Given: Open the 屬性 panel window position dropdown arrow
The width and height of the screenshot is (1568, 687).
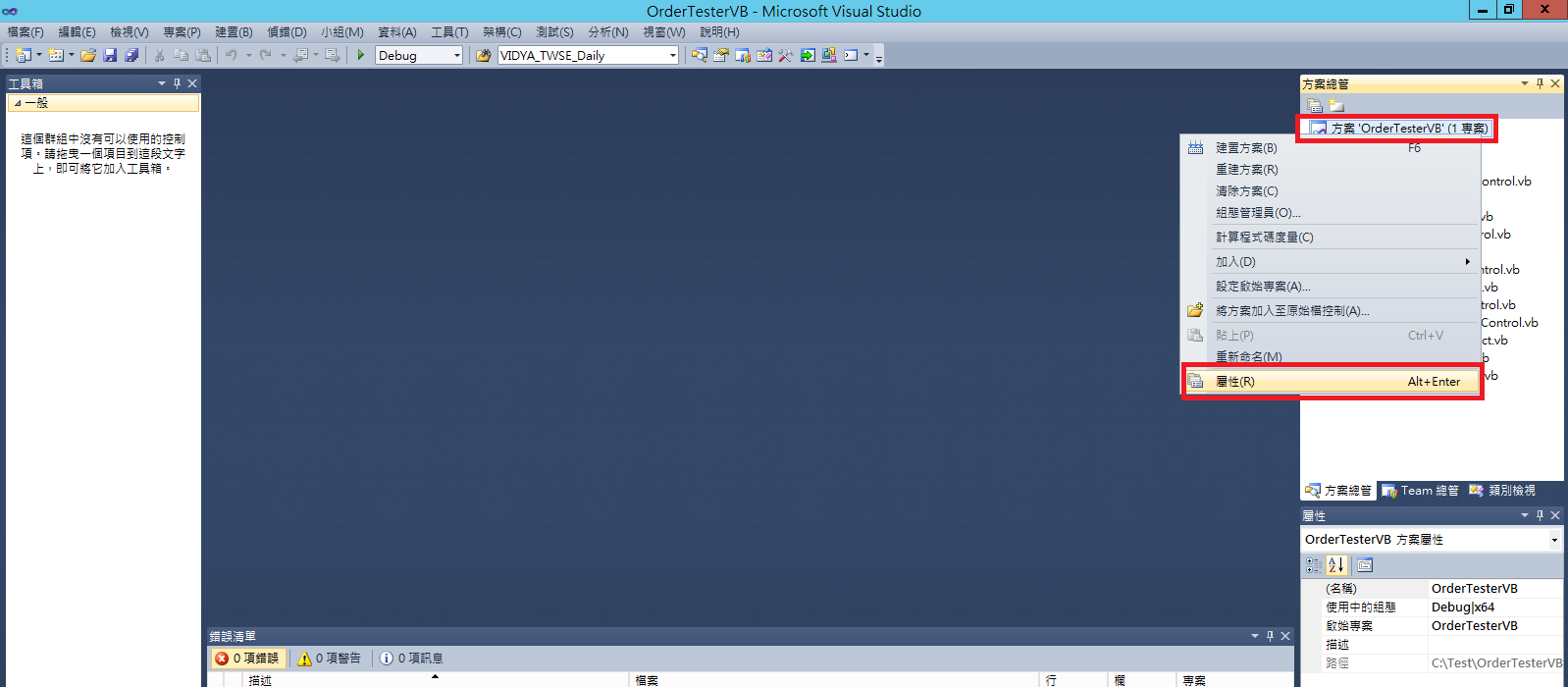Looking at the screenshot, I should pos(1525,515).
